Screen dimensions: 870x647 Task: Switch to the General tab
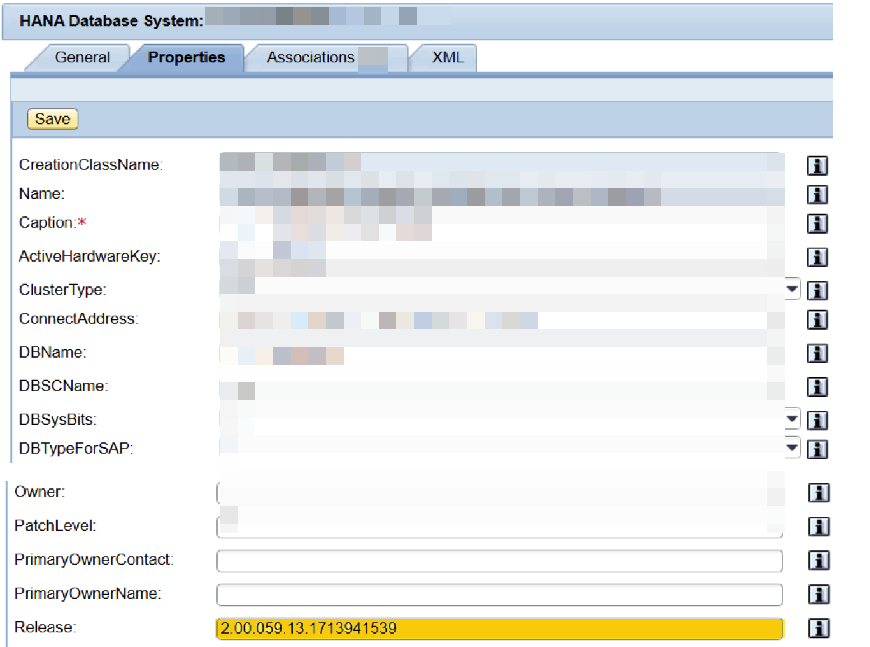tap(82, 58)
